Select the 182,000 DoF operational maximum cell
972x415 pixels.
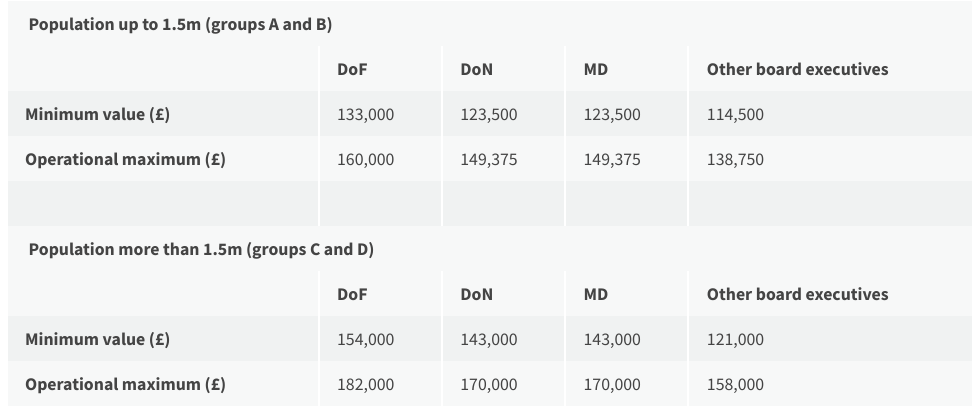point(366,385)
